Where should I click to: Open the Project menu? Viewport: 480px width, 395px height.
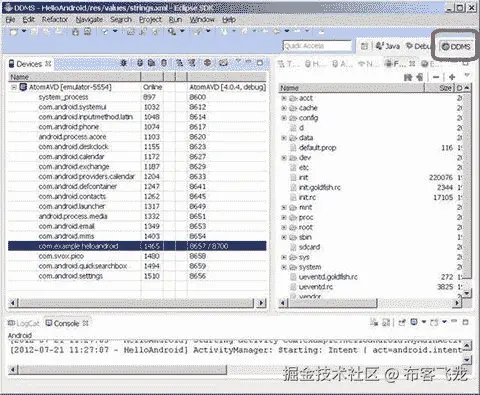click(150, 20)
